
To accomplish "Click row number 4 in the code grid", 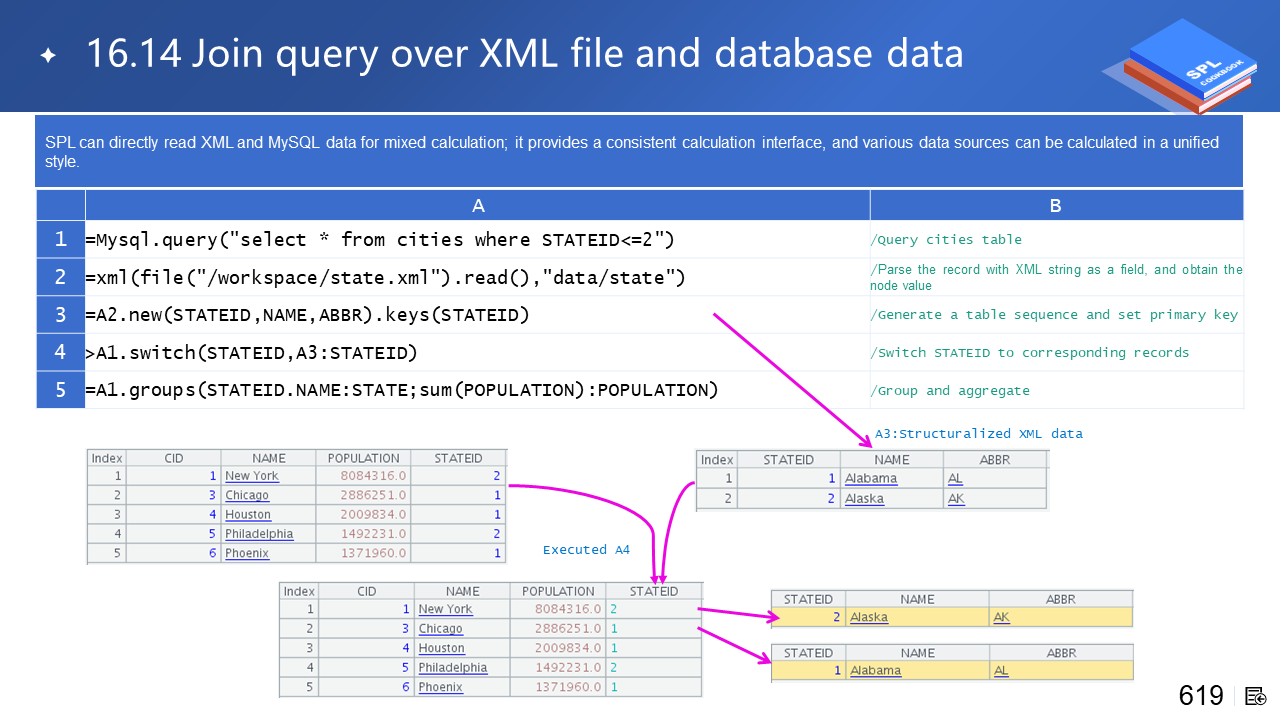I will coord(61,353).
